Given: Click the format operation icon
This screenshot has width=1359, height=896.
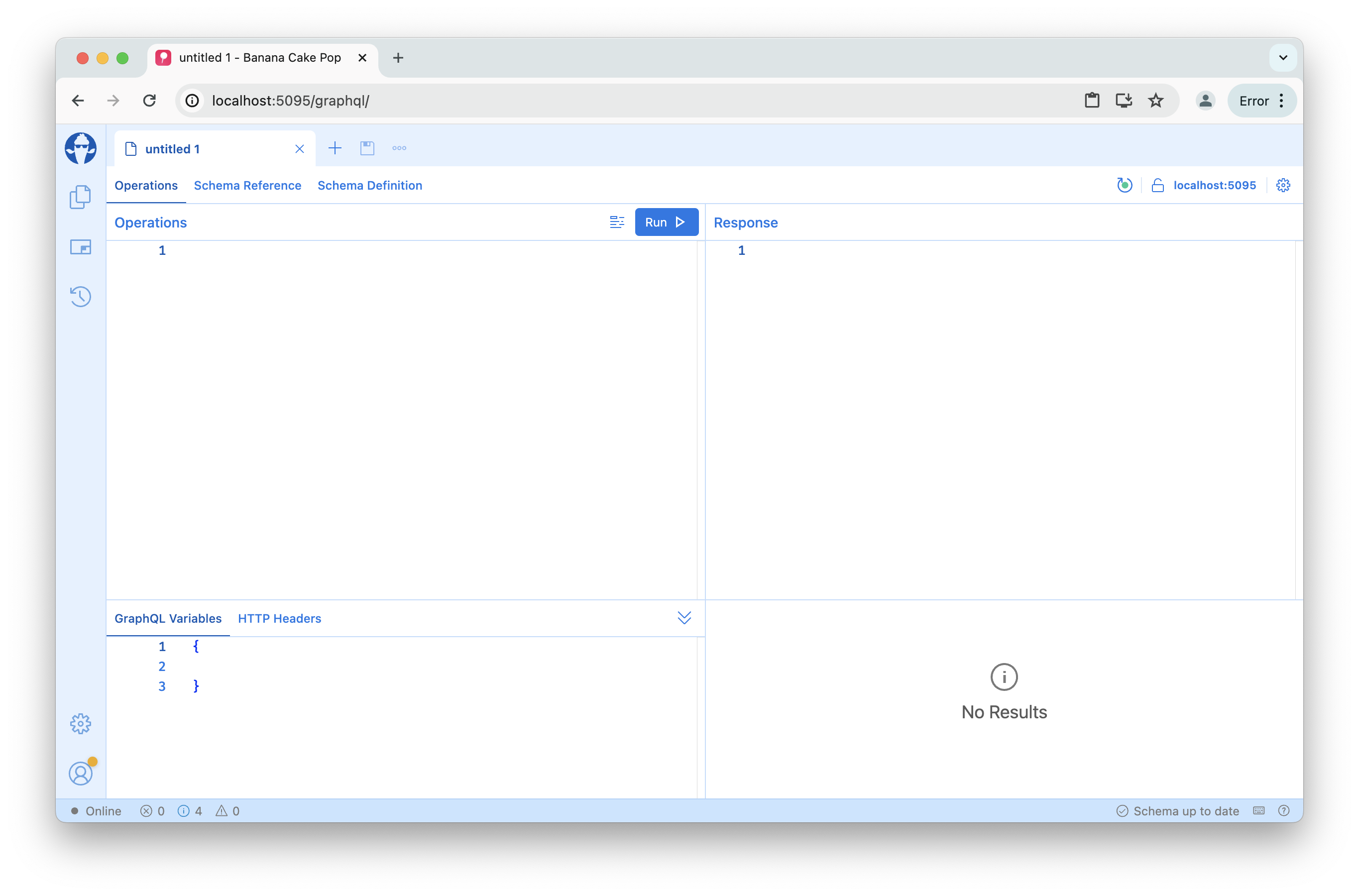Looking at the screenshot, I should click(617, 222).
